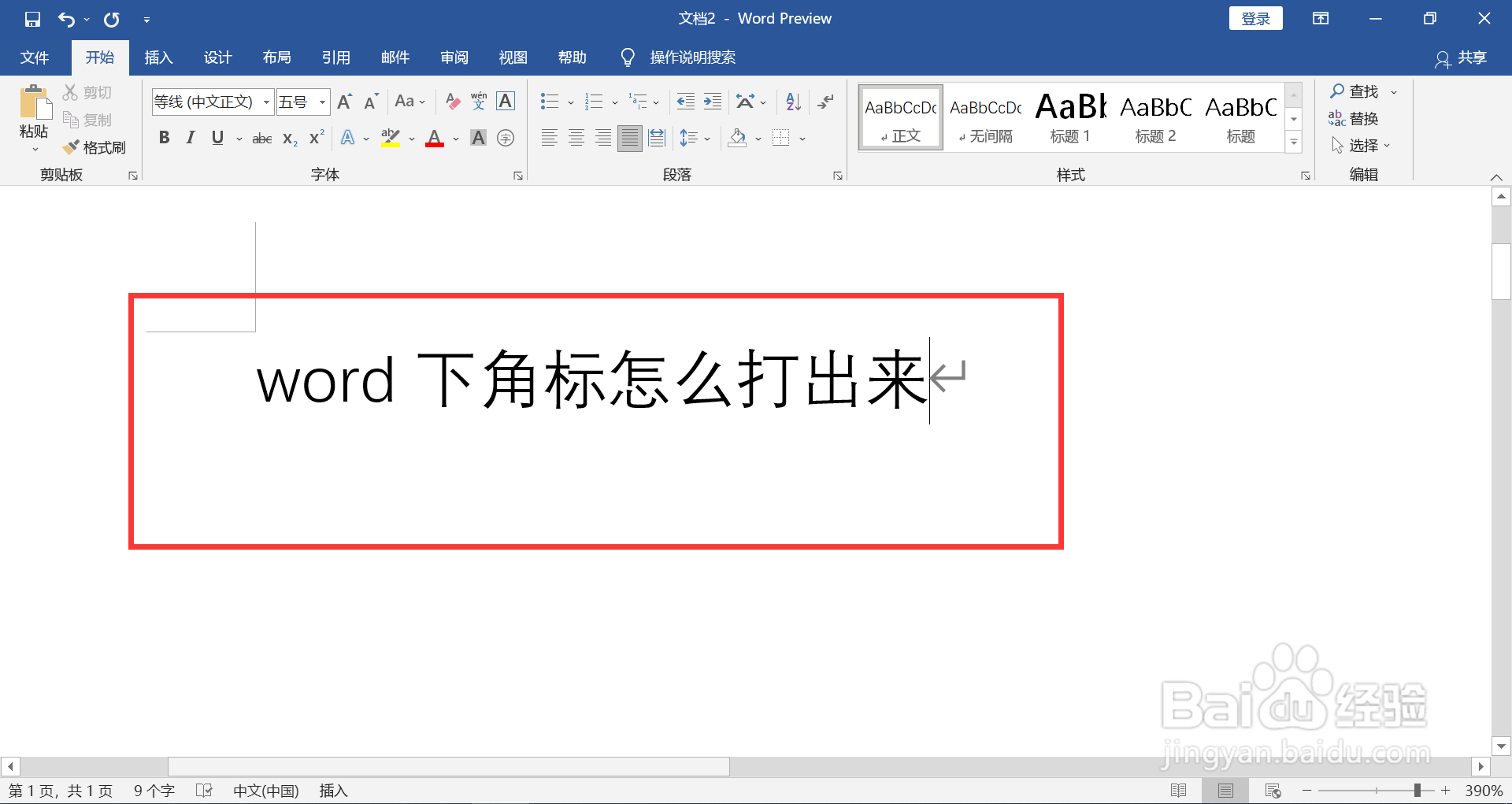Align text left
This screenshot has height=804, width=1512.
tap(550, 139)
